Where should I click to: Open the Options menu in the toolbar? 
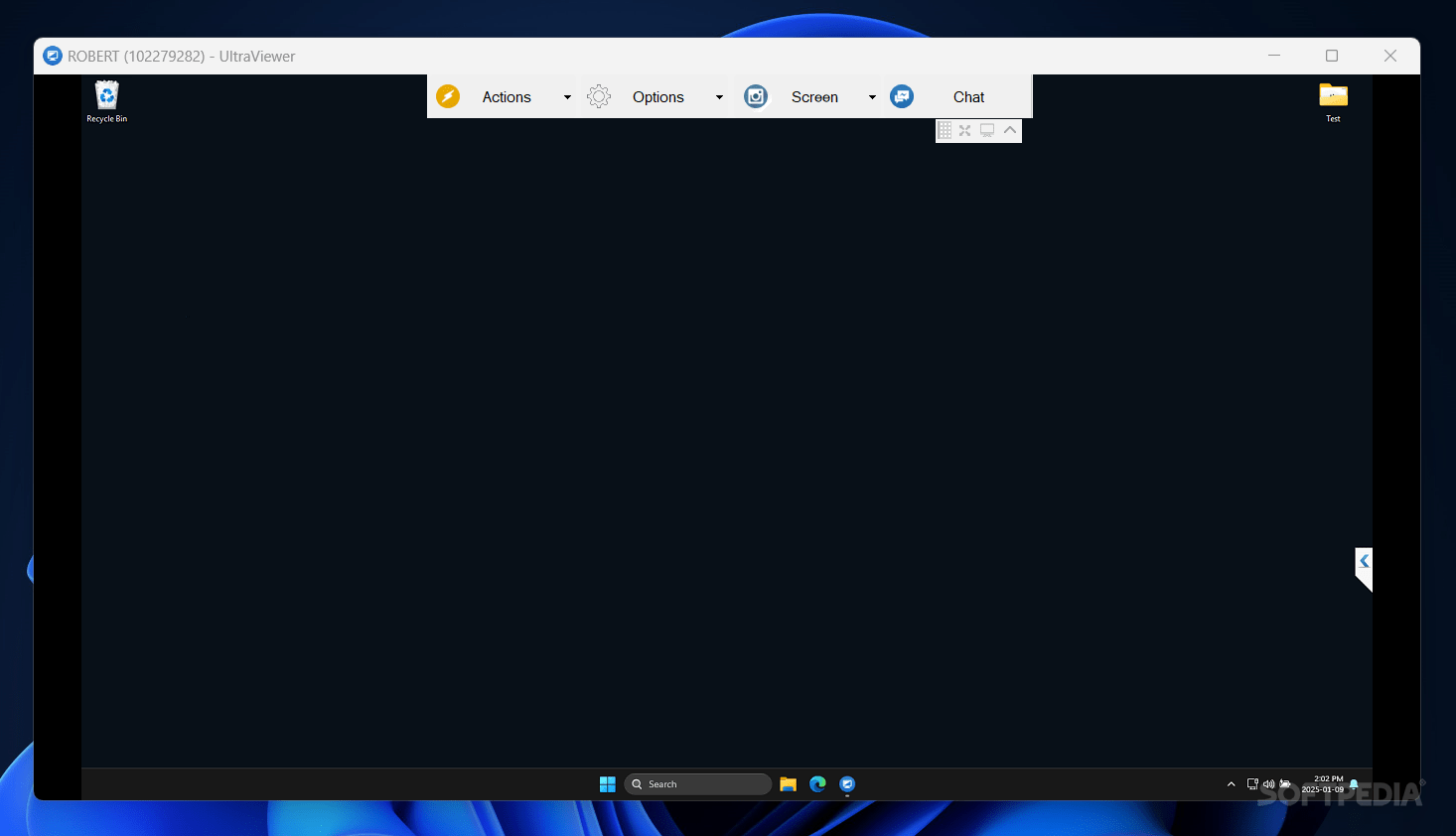tap(658, 97)
